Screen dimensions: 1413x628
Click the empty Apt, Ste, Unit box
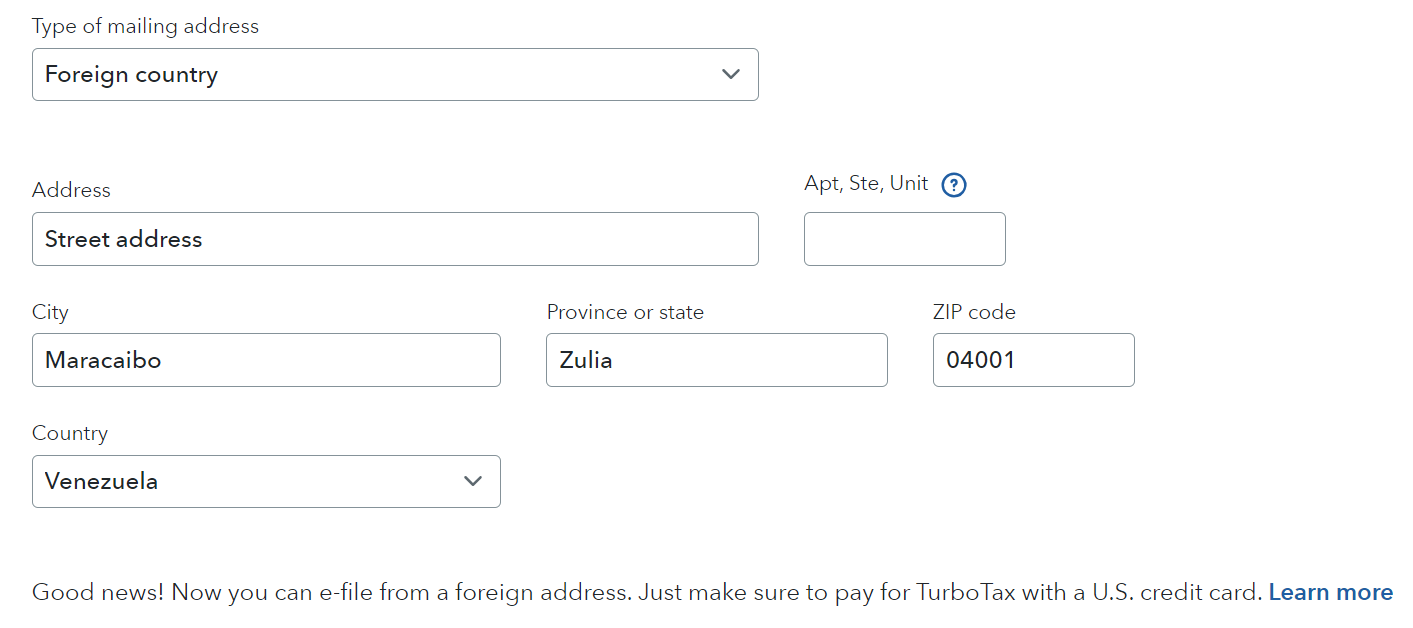coord(904,239)
